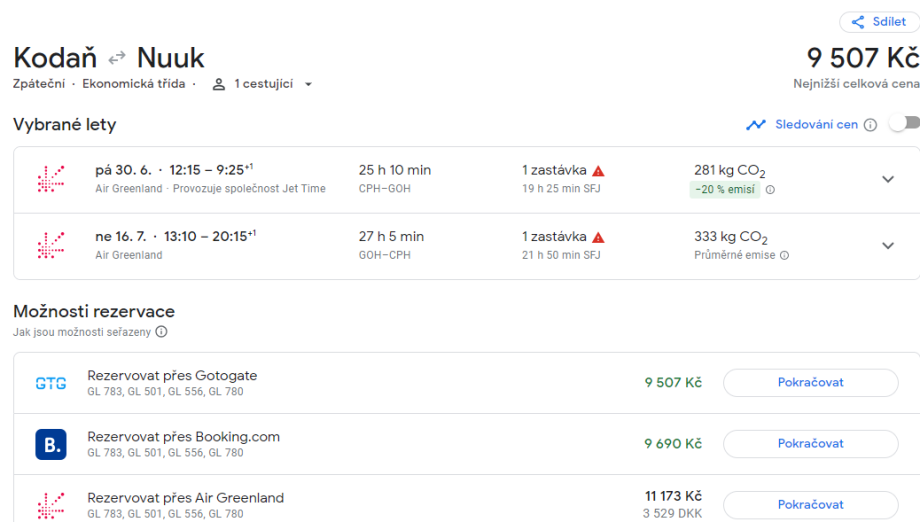Click the price tracking graph icon
This screenshot has width=920, height=522.
coord(756,125)
